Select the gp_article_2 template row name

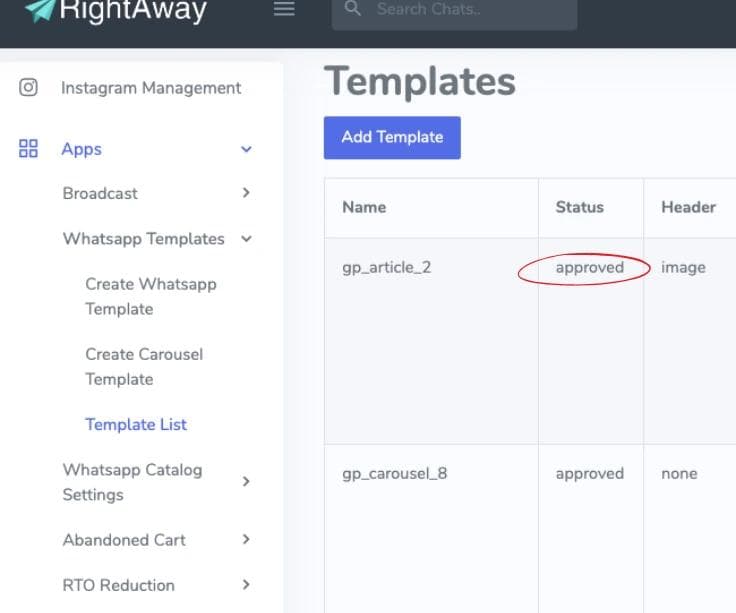[x=386, y=268]
